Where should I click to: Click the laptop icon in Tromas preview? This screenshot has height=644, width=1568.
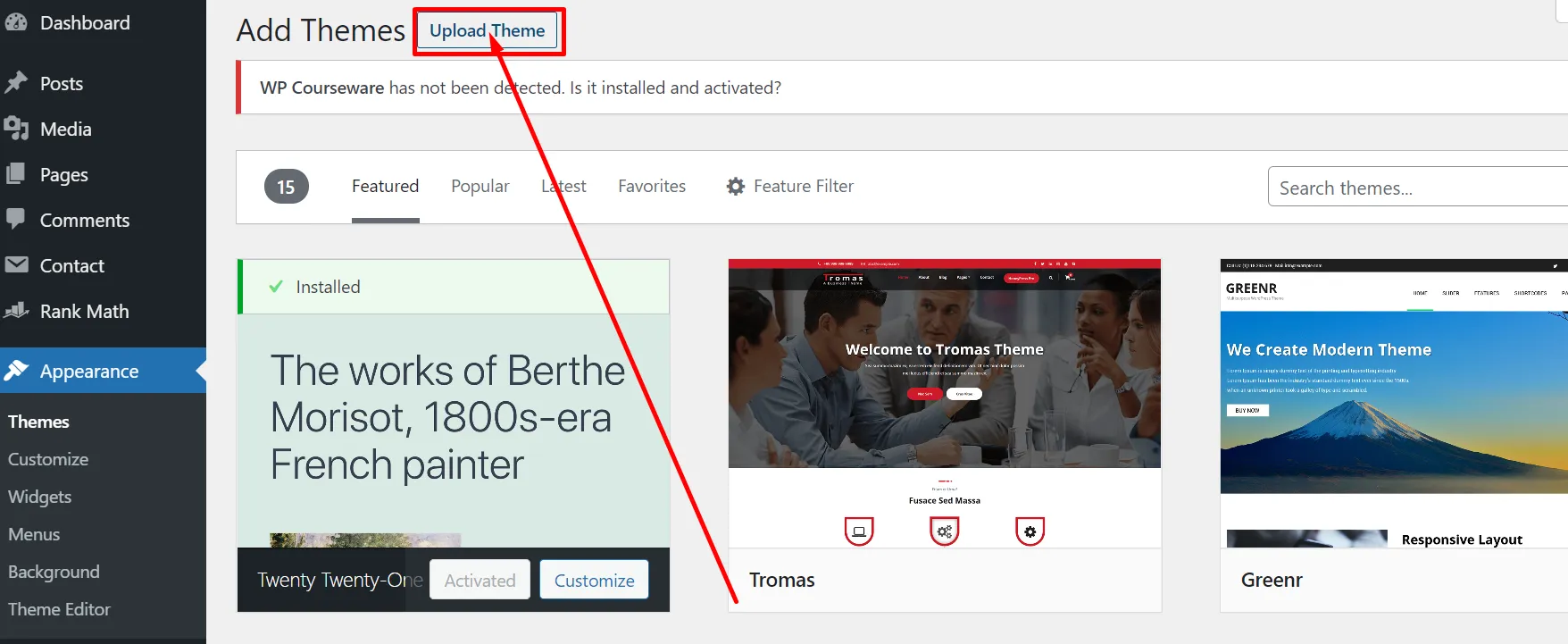click(859, 531)
